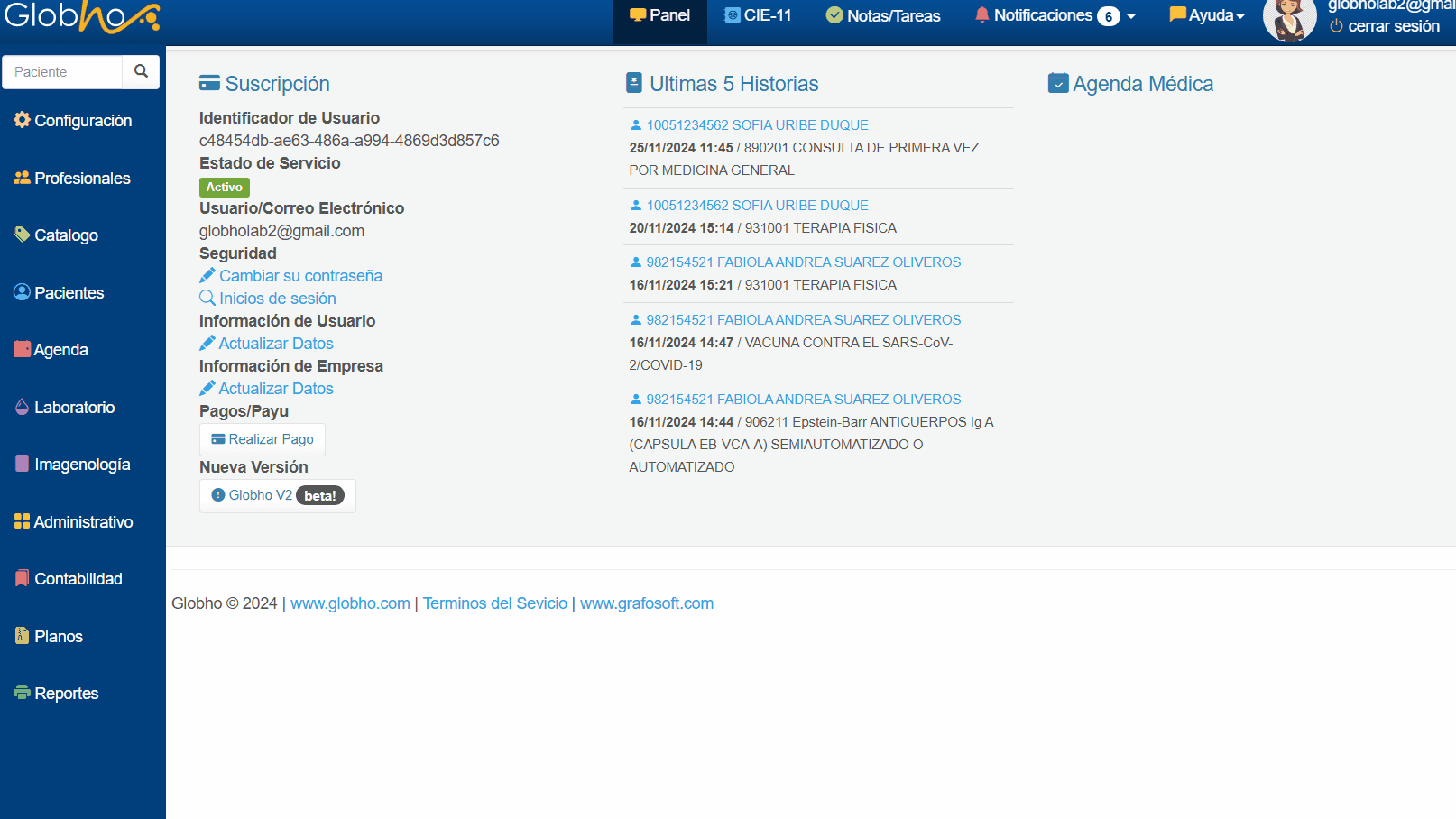The image size is (1456, 819).
Task: Open the Contabilidad module
Action: tap(69, 579)
